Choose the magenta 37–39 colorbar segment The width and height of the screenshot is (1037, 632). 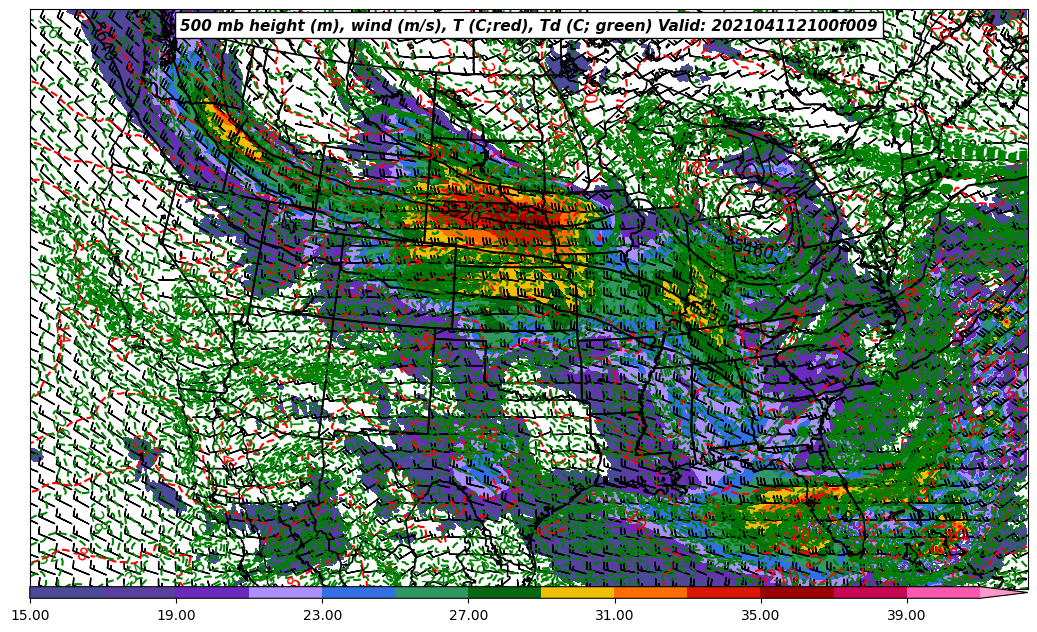coord(869,592)
